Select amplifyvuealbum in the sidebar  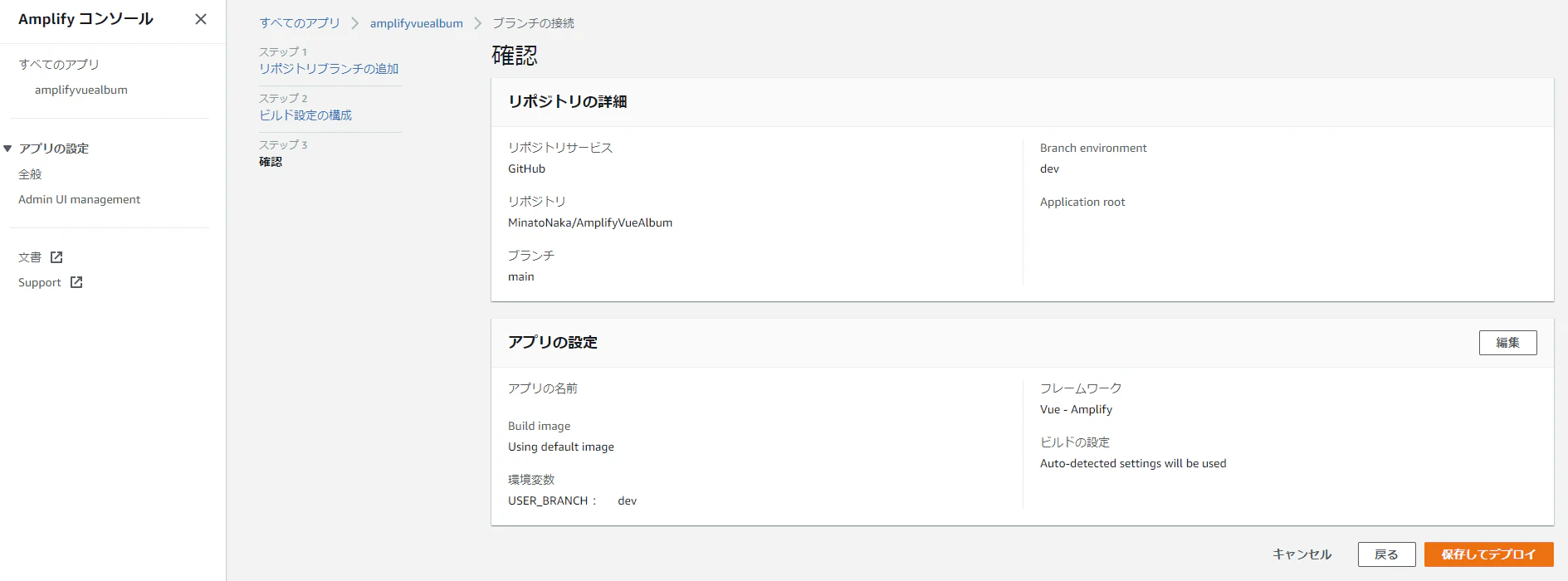[x=81, y=90]
